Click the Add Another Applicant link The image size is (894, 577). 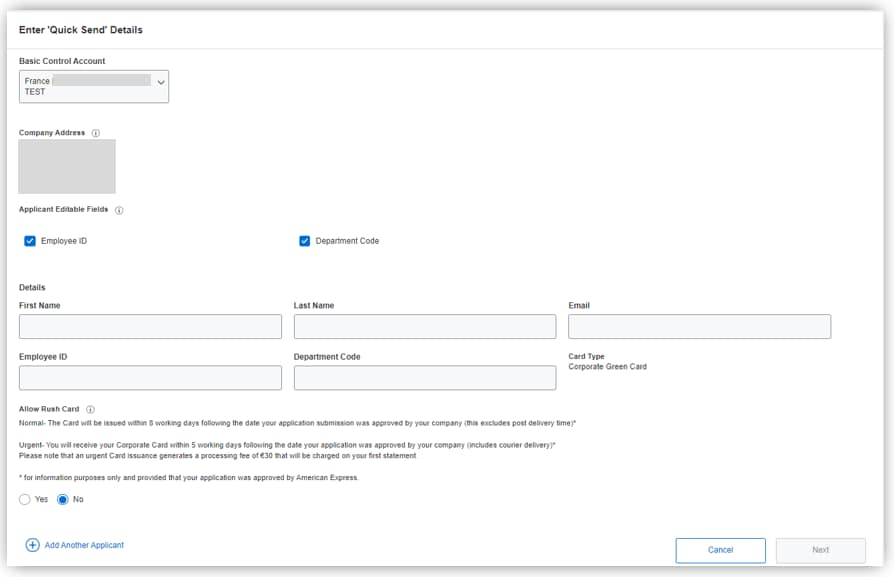(84, 545)
